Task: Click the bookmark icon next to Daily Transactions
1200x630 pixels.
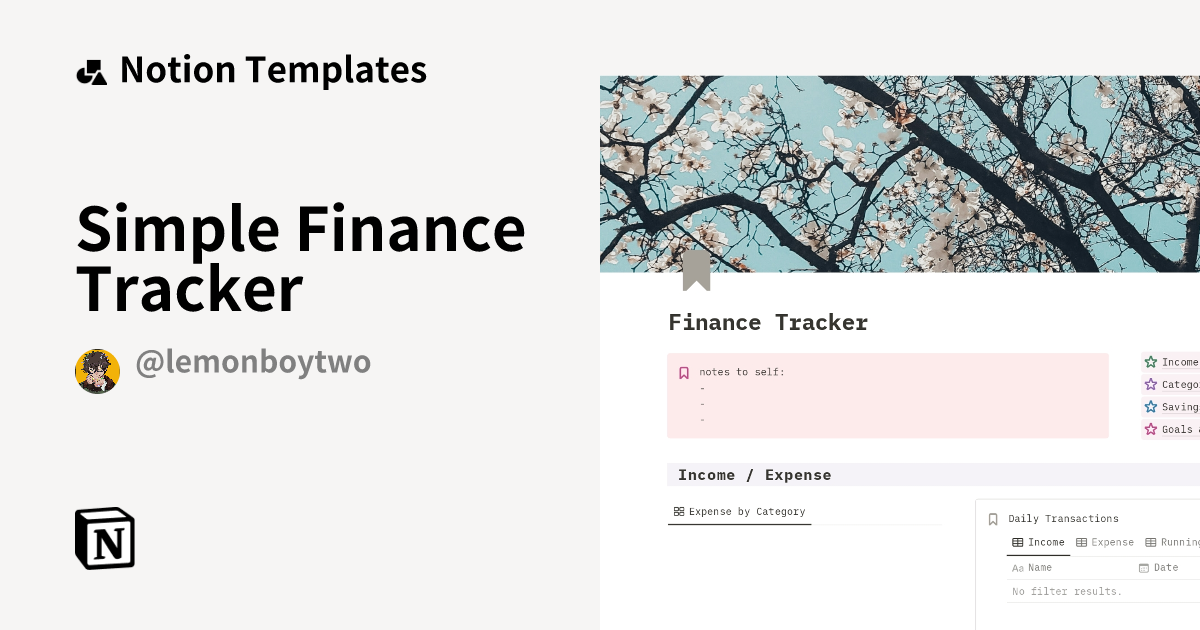Action: click(993, 518)
